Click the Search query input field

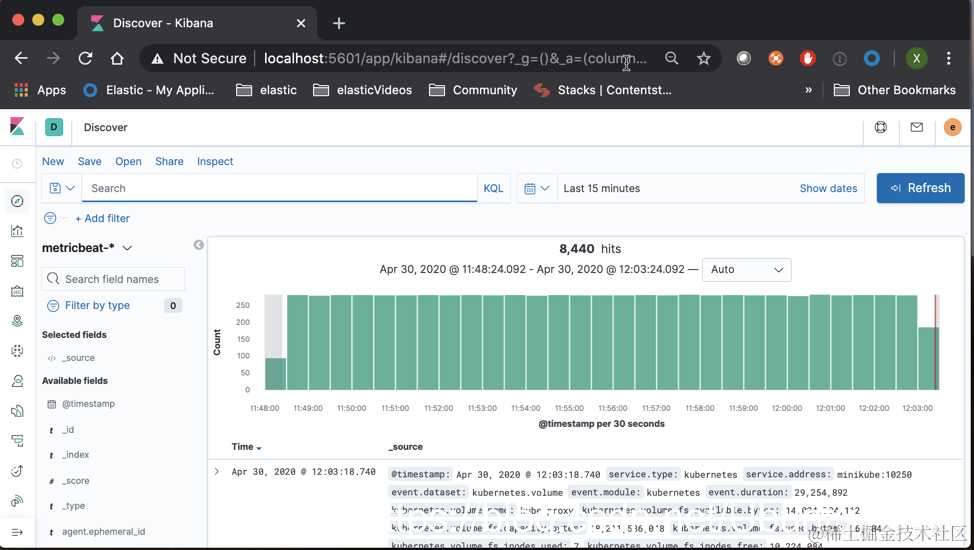tap(280, 188)
